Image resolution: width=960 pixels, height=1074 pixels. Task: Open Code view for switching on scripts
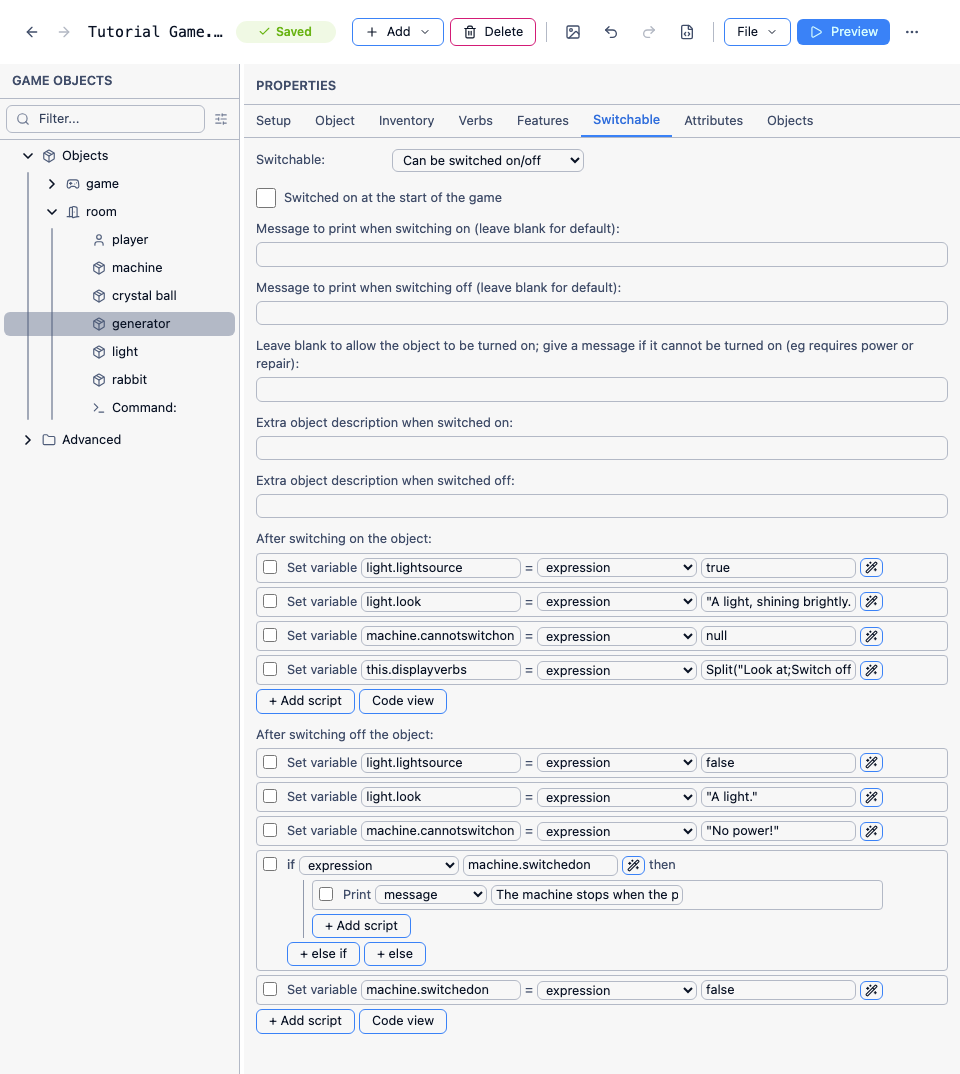403,701
